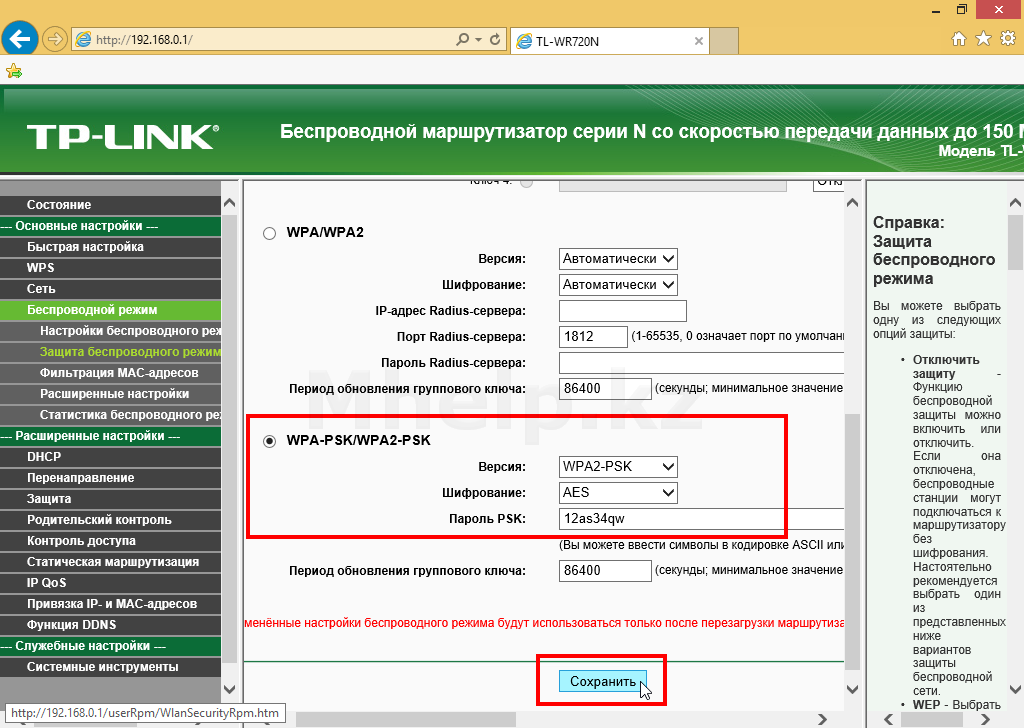This screenshot has width=1024, height=728.
Task: Select the WPA/WPA2 radio button
Action: point(269,233)
